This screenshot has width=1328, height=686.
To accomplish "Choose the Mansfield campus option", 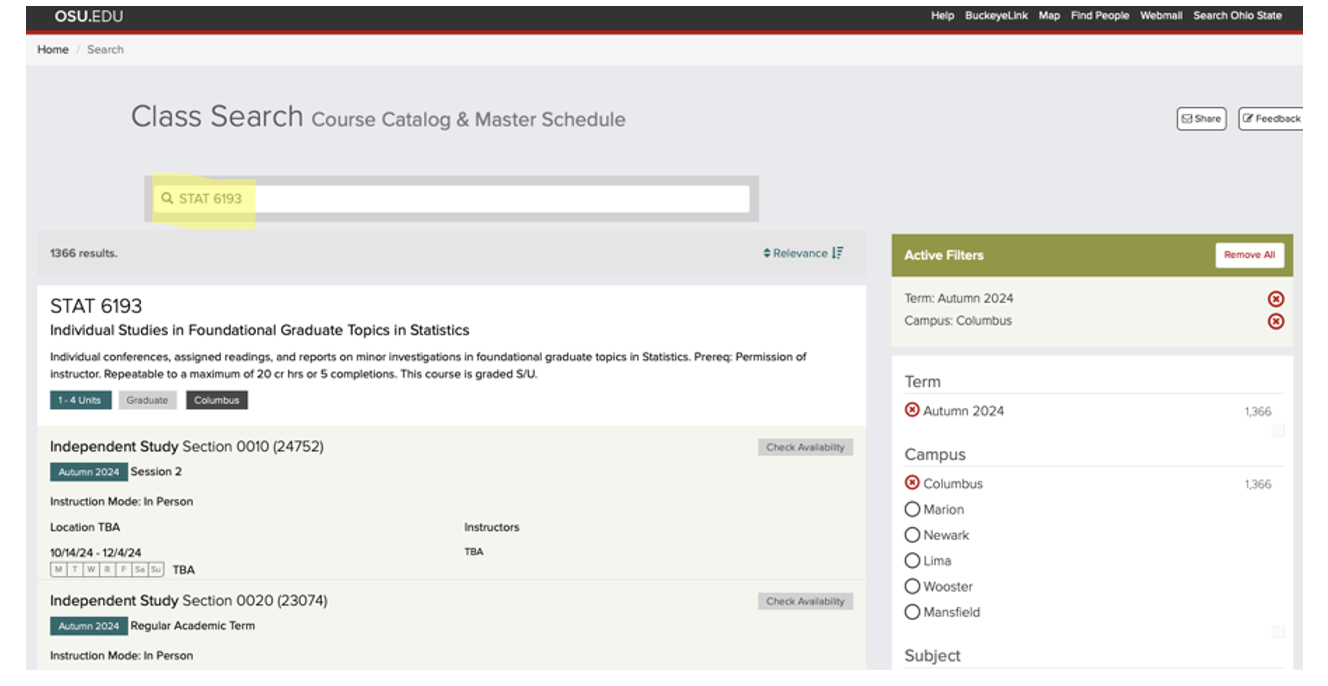I will (912, 612).
